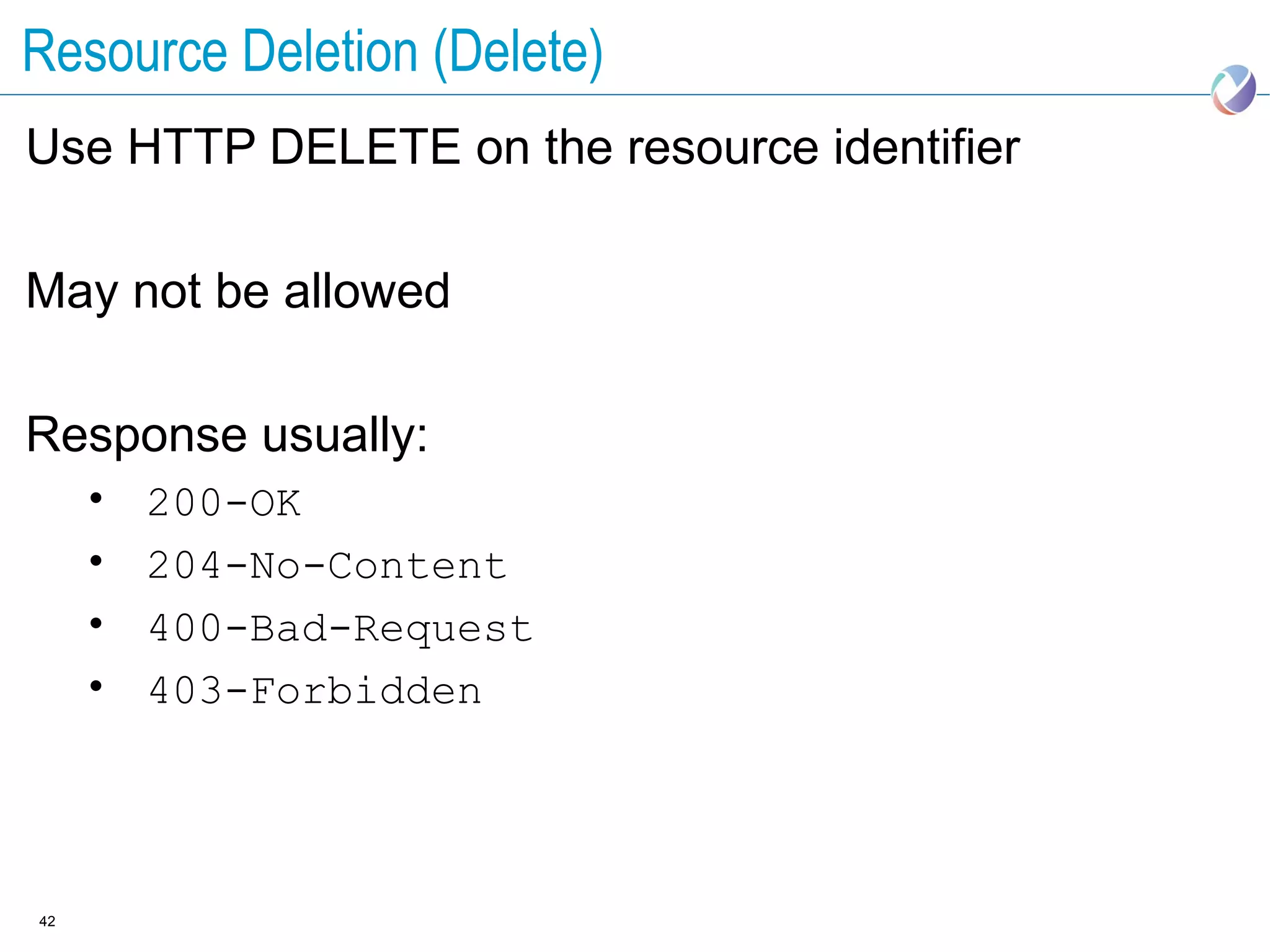Screen dimensions: 1270x952
Task: Click the bullet dot before 200-OK
Action: [x=95, y=498]
